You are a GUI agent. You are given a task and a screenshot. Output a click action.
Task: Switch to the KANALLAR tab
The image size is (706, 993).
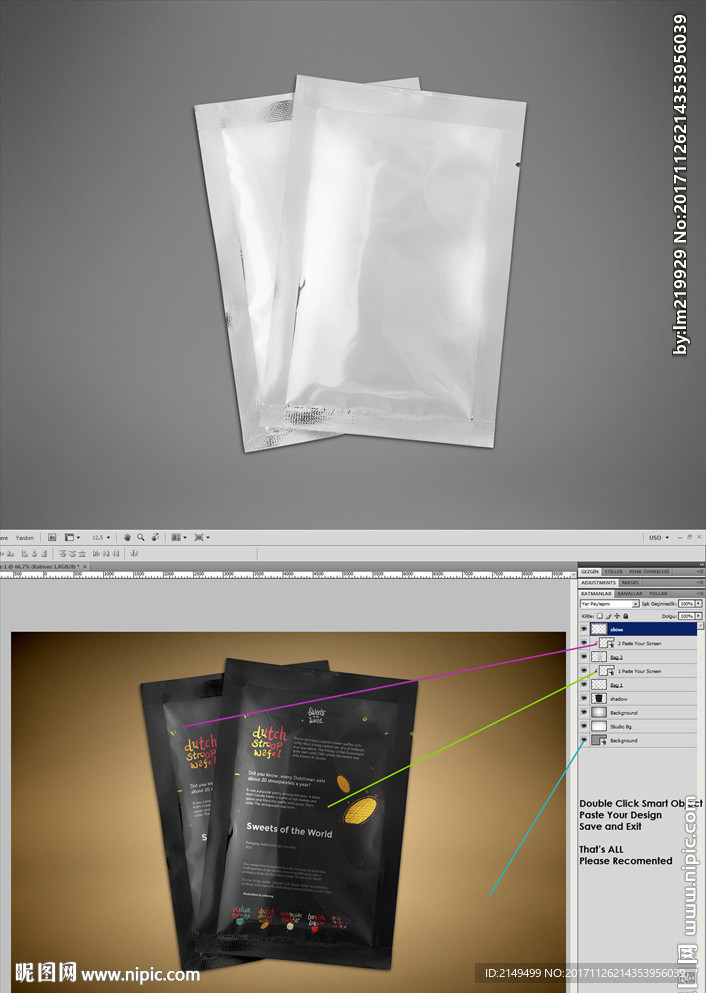click(630, 593)
